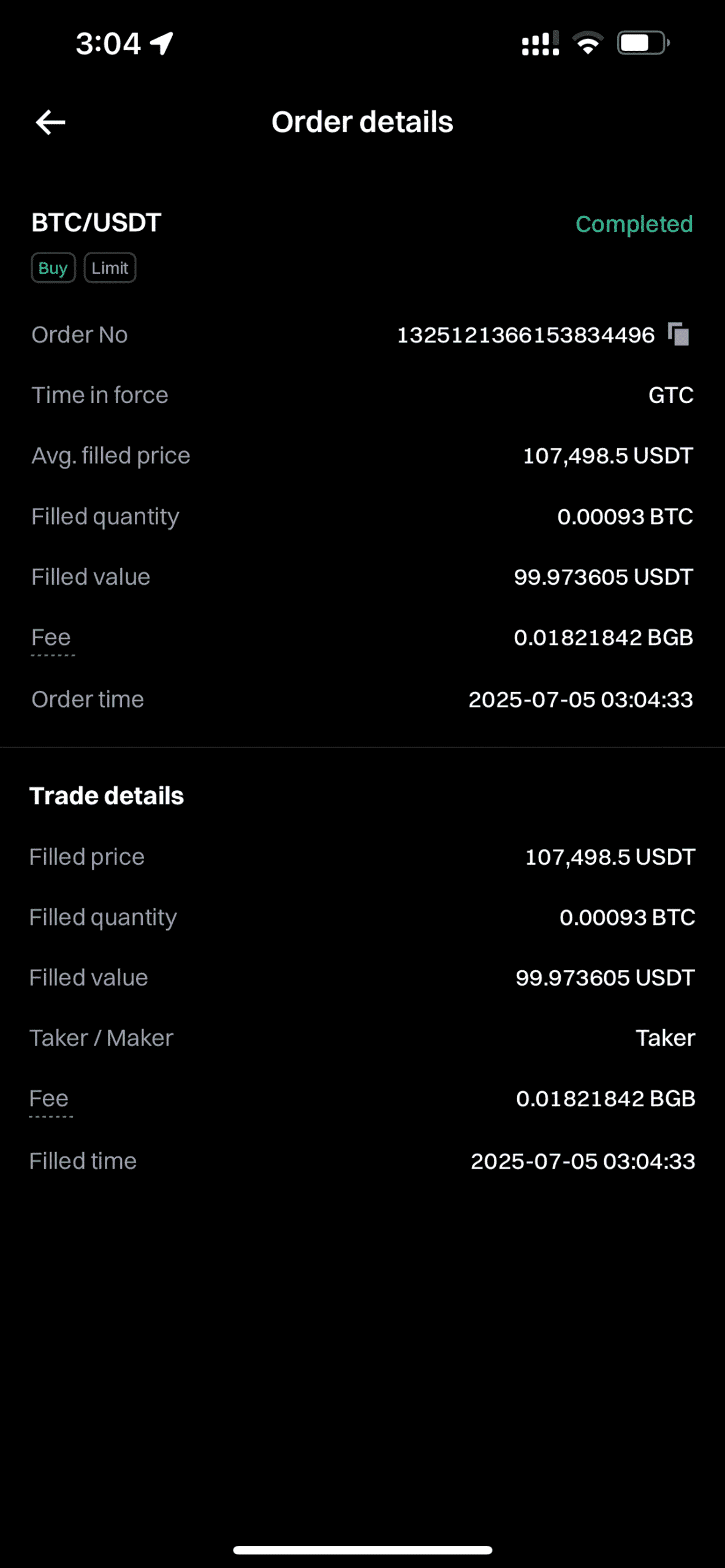Tap the Order details page title
The image size is (725, 1568).
[362, 122]
